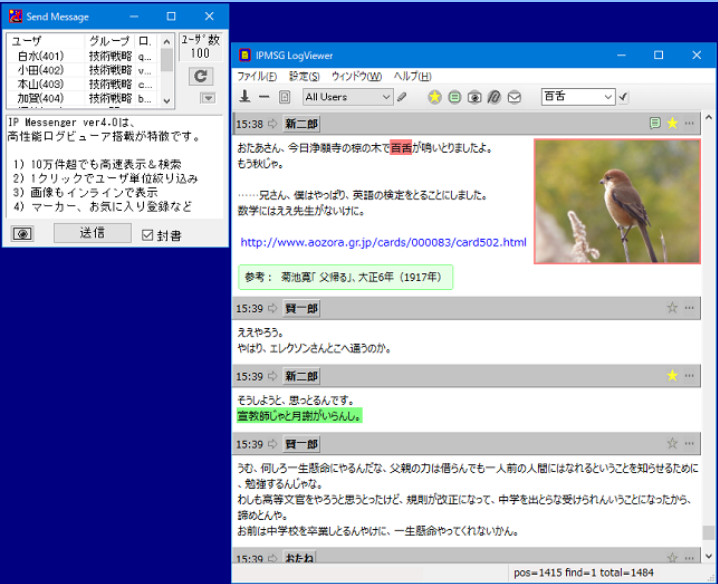Click the green memo filter icon

[454, 97]
